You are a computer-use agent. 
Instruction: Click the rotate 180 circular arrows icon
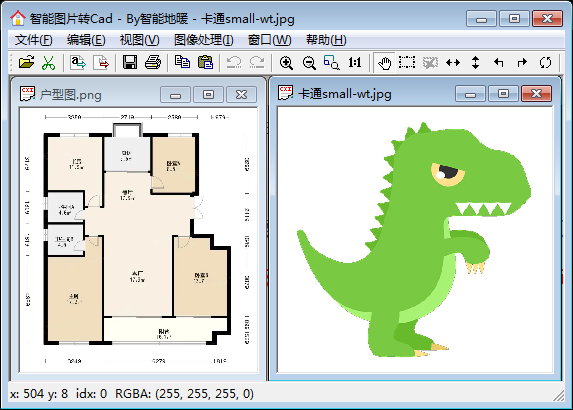click(545, 62)
